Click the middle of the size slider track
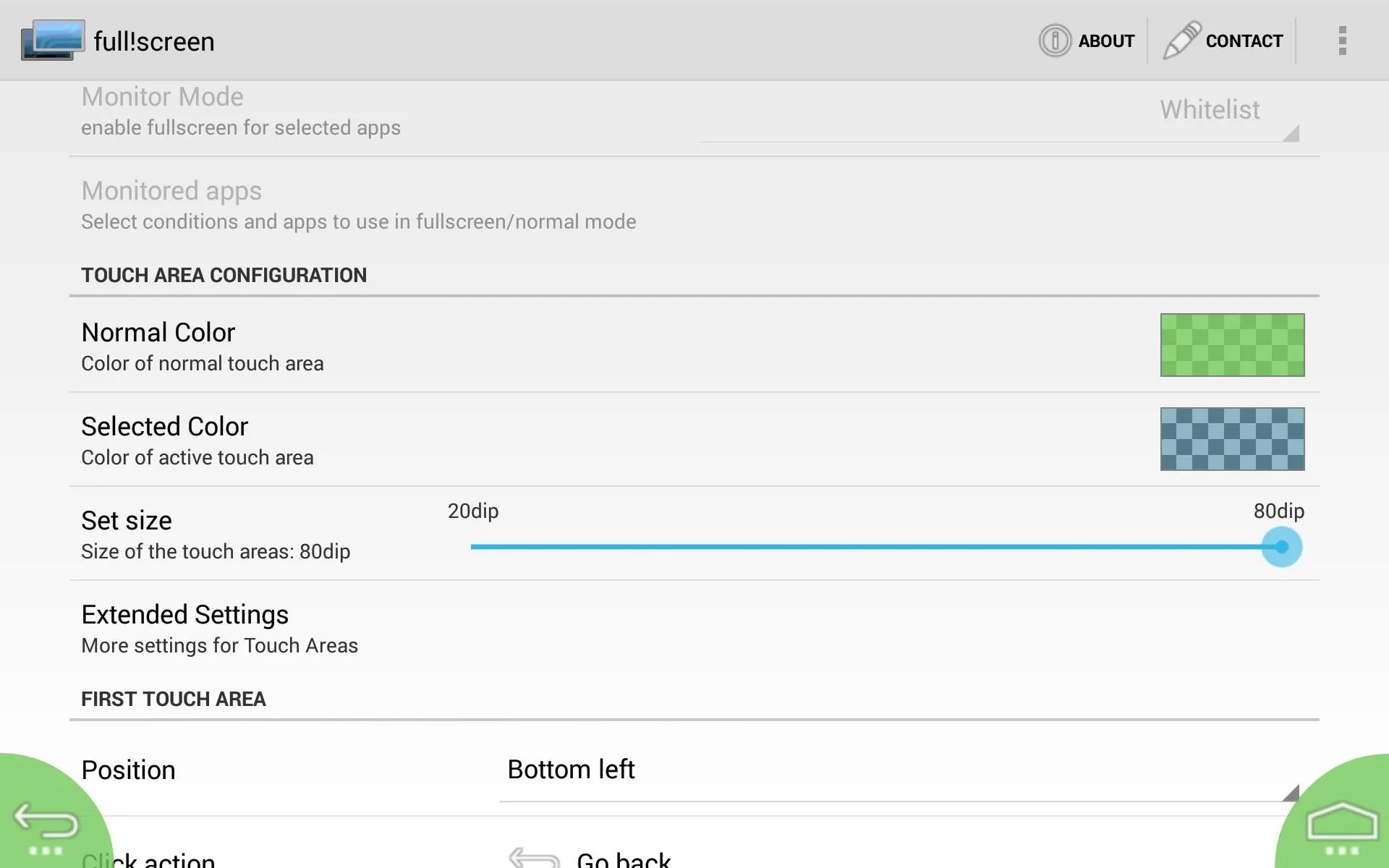This screenshot has height=868, width=1389. click(x=876, y=547)
